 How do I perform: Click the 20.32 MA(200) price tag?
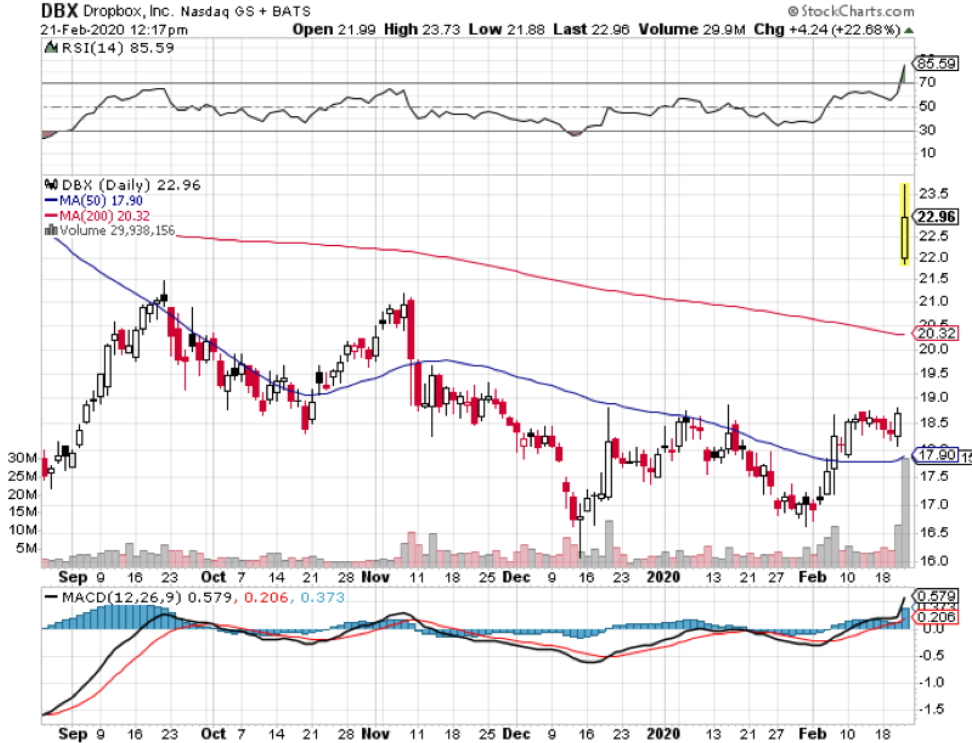[x=937, y=333]
